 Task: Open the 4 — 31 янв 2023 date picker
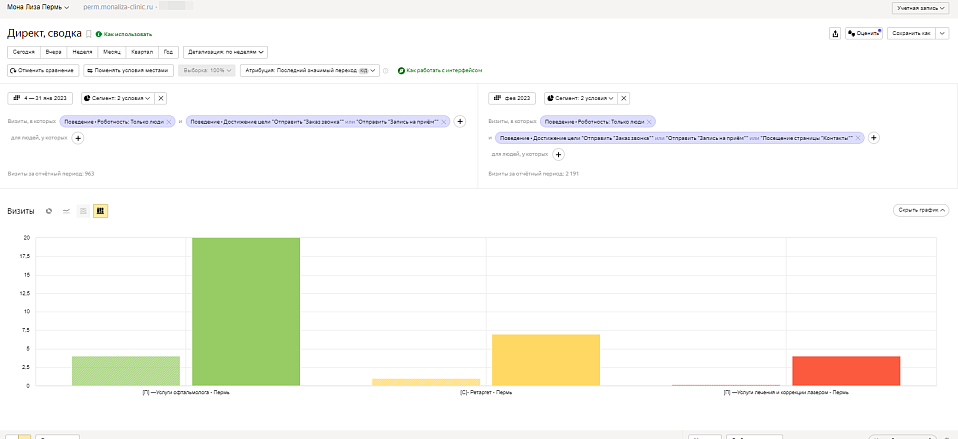(x=40, y=98)
